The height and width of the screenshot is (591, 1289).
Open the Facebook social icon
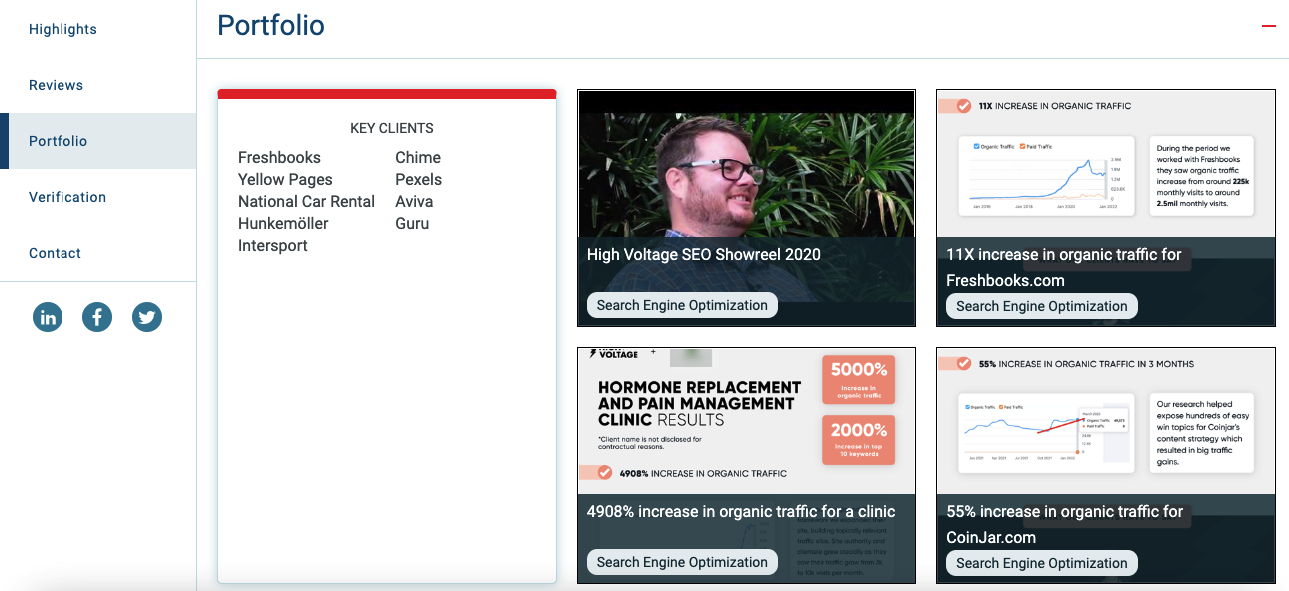pyautogui.click(x=97, y=317)
